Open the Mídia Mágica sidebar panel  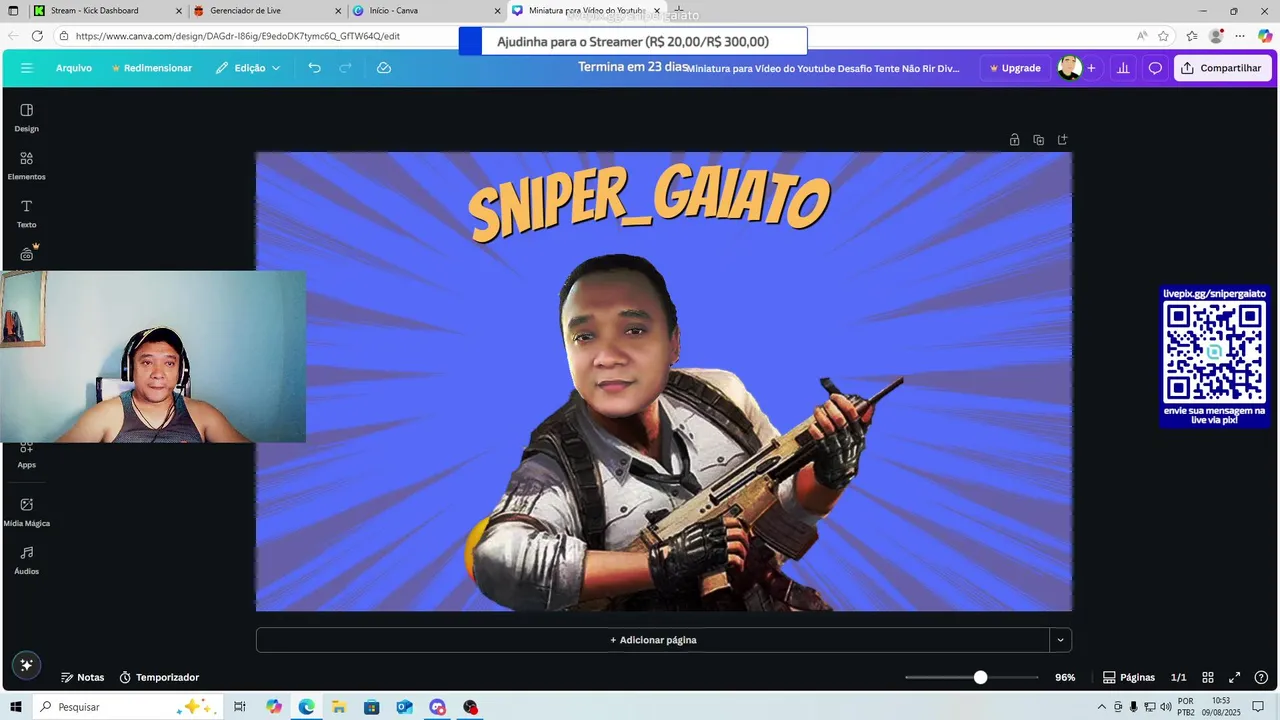click(27, 512)
